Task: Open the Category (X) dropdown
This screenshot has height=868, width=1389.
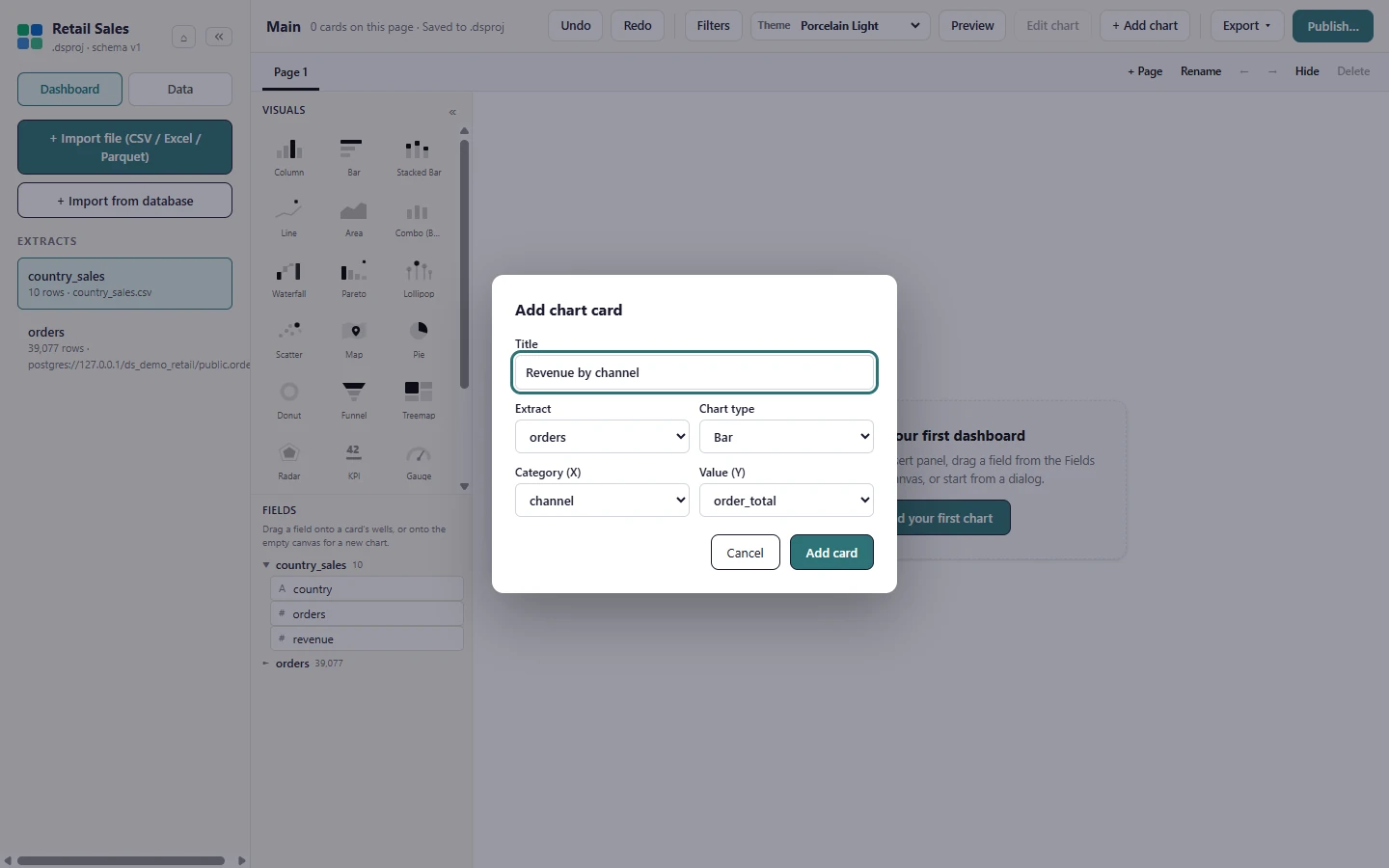Action: pyautogui.click(x=602, y=501)
